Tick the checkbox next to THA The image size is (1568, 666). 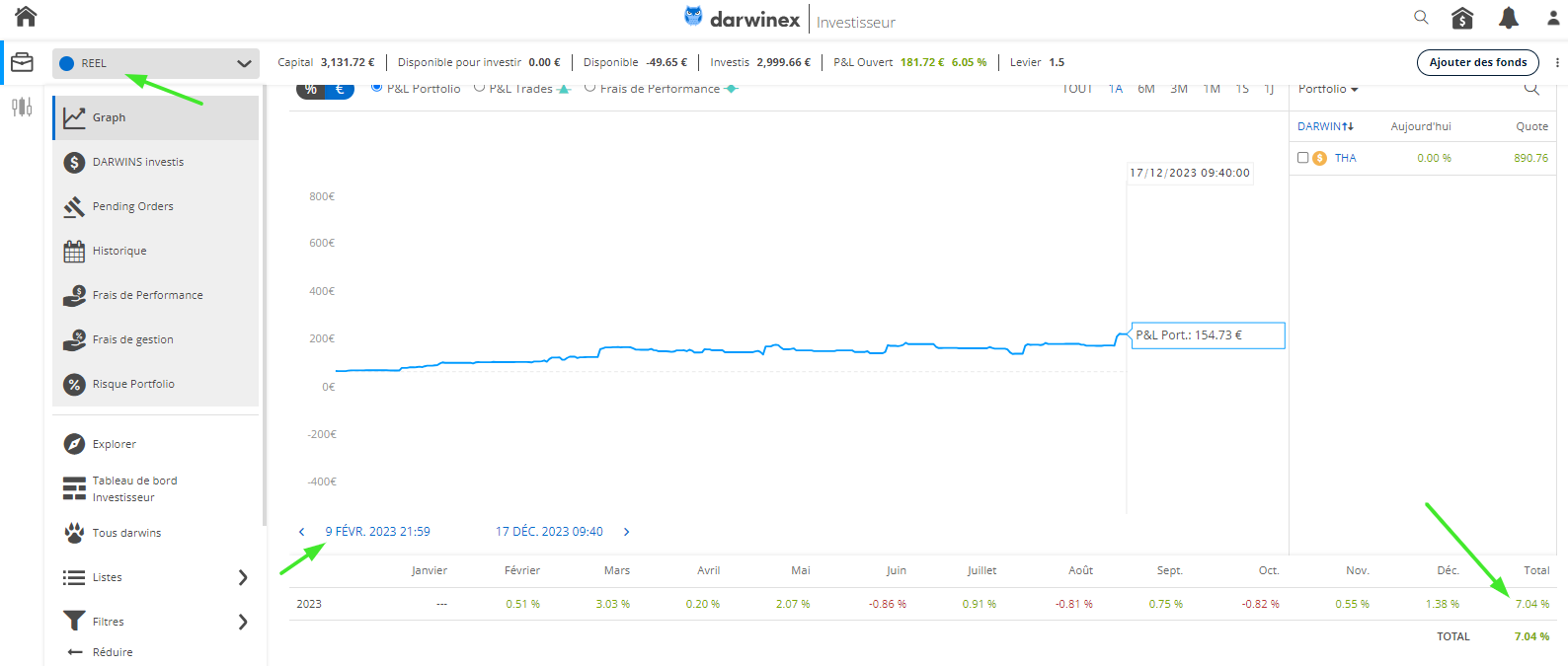[1302, 158]
